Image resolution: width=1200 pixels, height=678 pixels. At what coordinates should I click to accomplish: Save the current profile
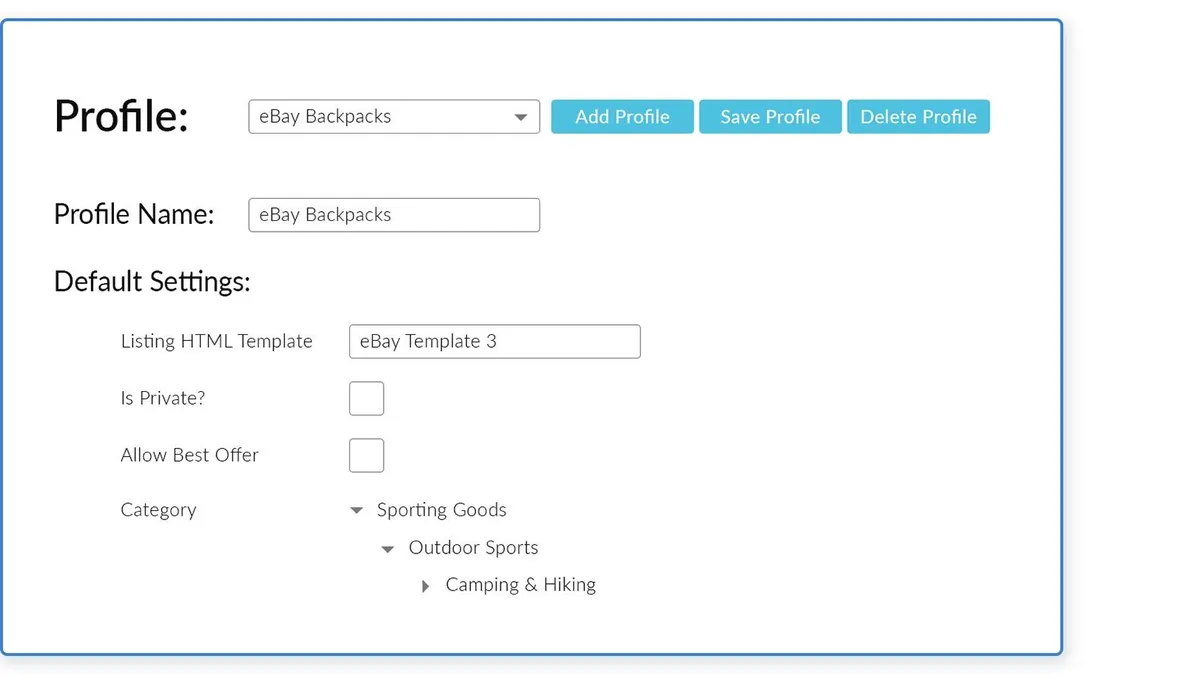click(770, 117)
